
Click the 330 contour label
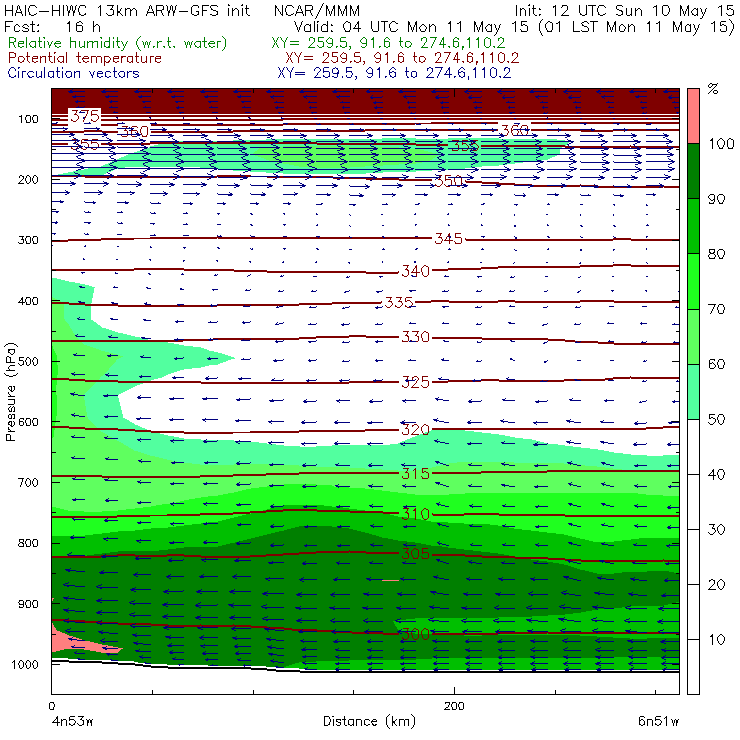[x=415, y=336]
